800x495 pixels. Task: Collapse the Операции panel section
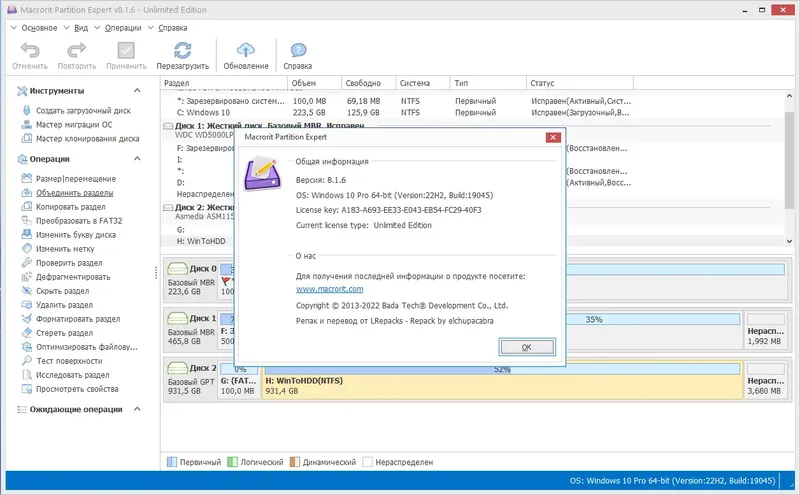tap(137, 159)
